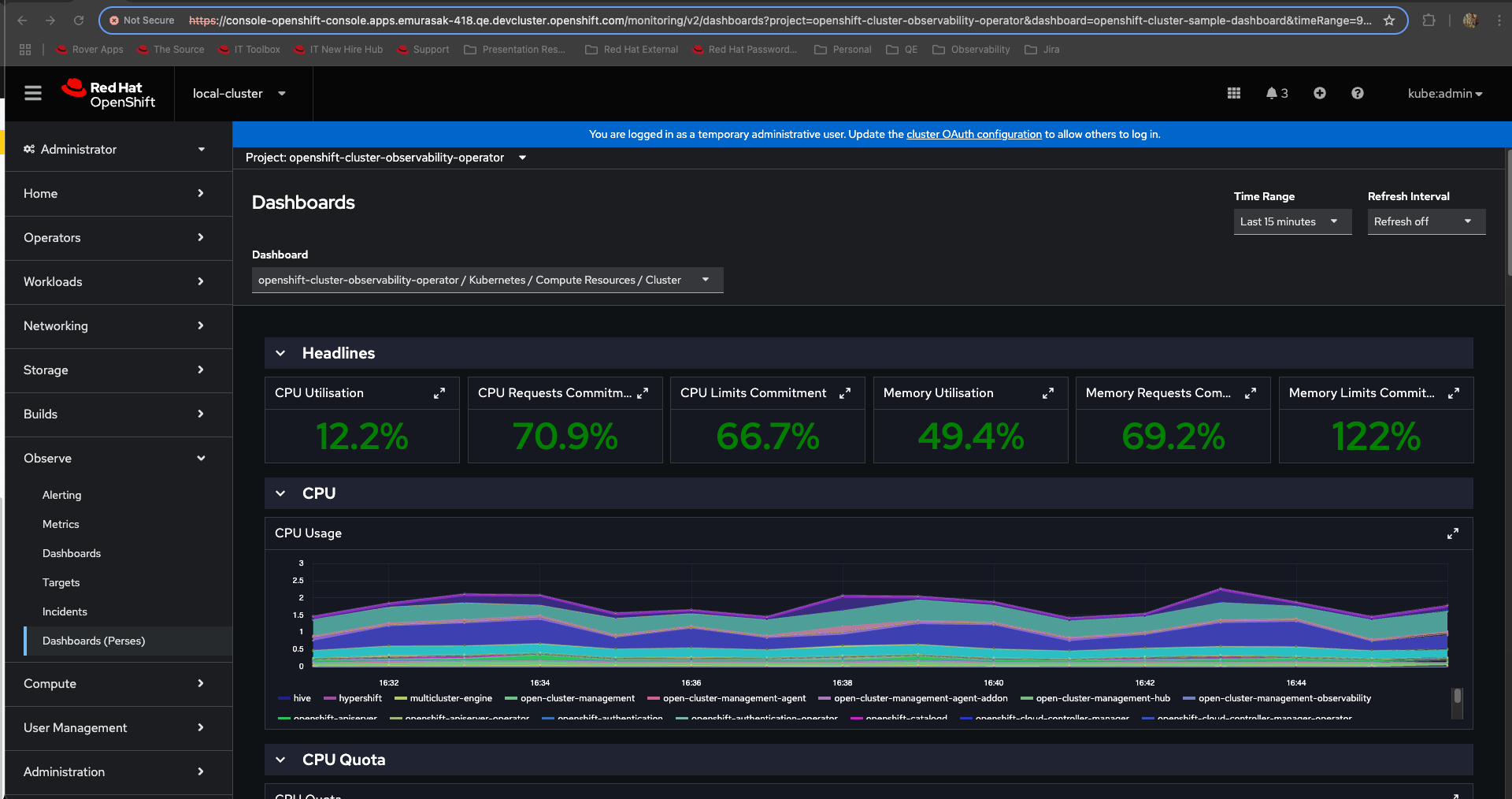Open the Refresh Interval dropdown
Image resolution: width=1512 pixels, height=799 pixels.
1425,221
